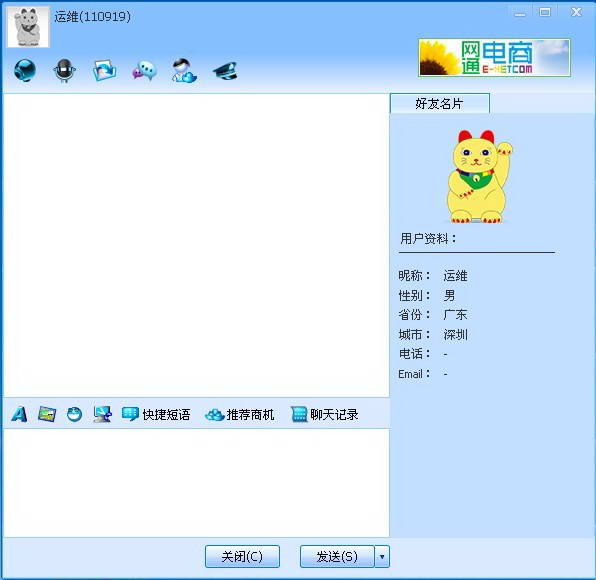Open 快捷短语 quick phrases

156,414
